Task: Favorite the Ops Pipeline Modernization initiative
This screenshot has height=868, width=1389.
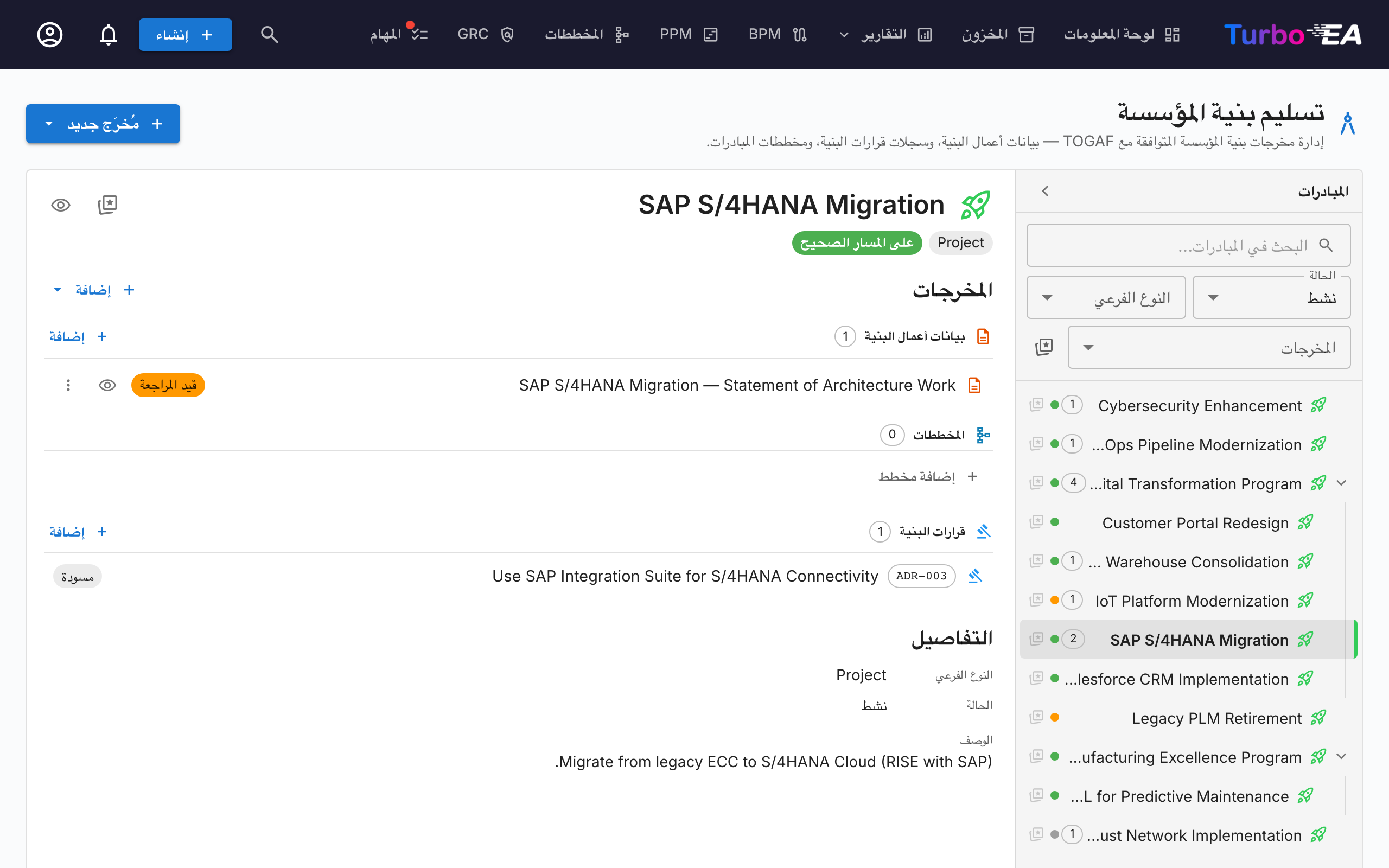Action: tap(1036, 444)
